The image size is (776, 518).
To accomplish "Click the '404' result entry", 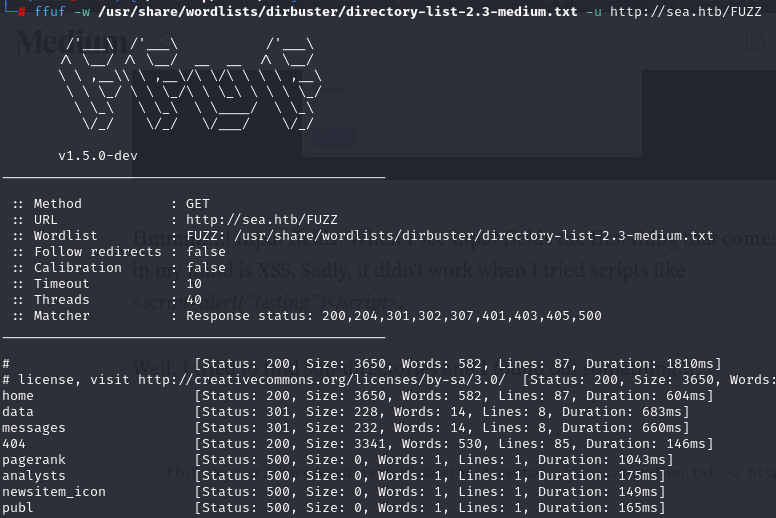I will coord(14,444).
